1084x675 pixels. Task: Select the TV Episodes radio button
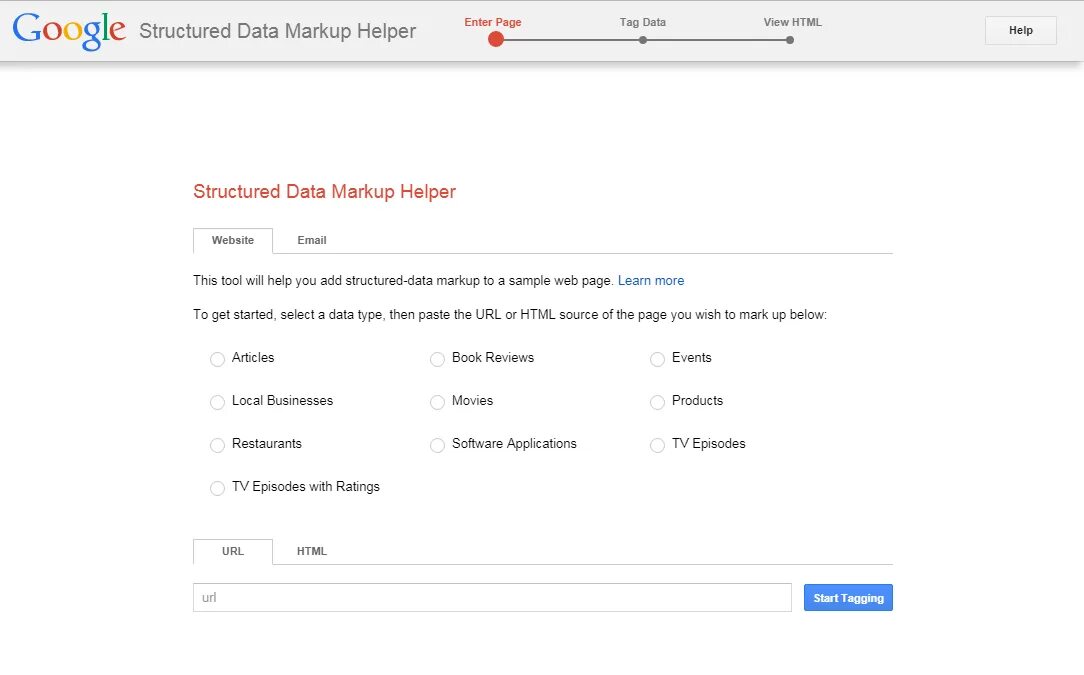[657, 445]
